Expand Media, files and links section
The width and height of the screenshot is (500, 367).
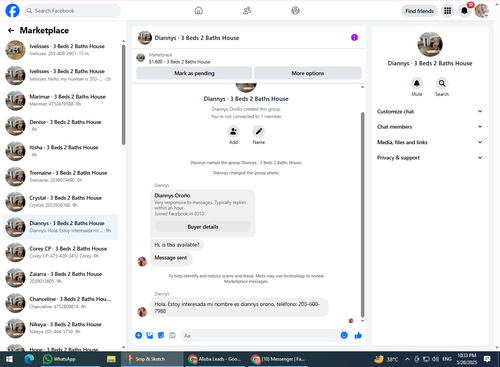coord(430,142)
